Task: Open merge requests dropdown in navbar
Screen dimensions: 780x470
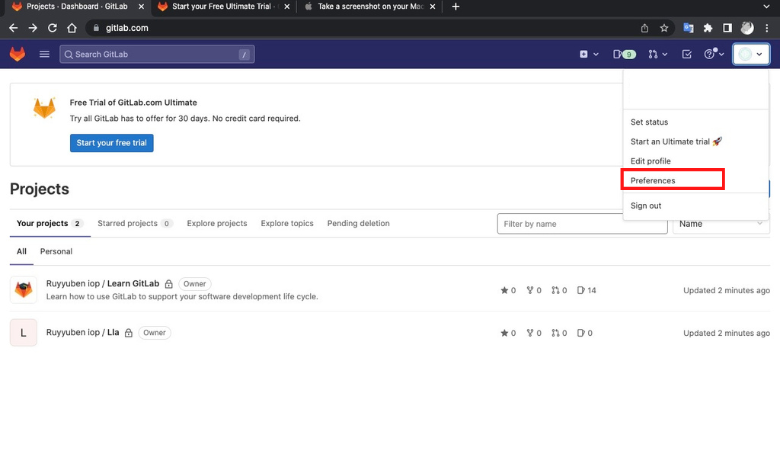Action: coord(657,54)
